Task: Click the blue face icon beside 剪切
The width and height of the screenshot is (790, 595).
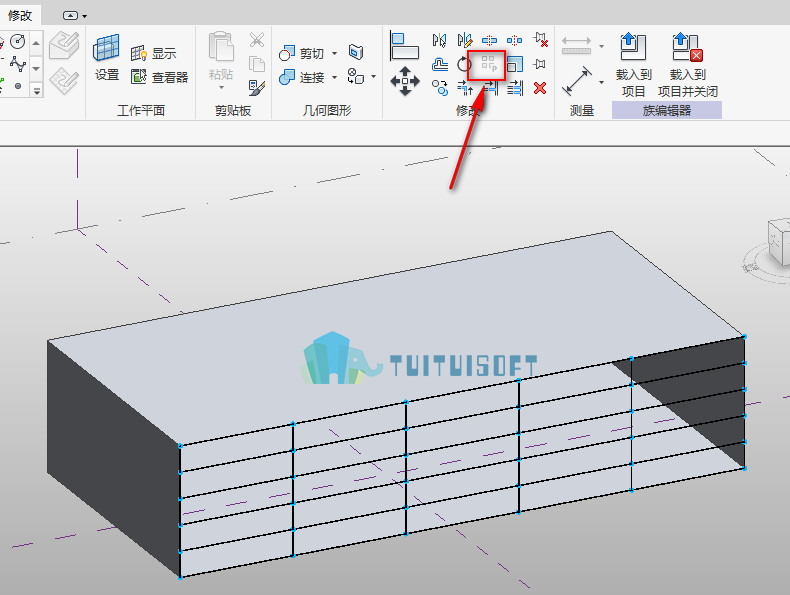Action: tap(356, 52)
